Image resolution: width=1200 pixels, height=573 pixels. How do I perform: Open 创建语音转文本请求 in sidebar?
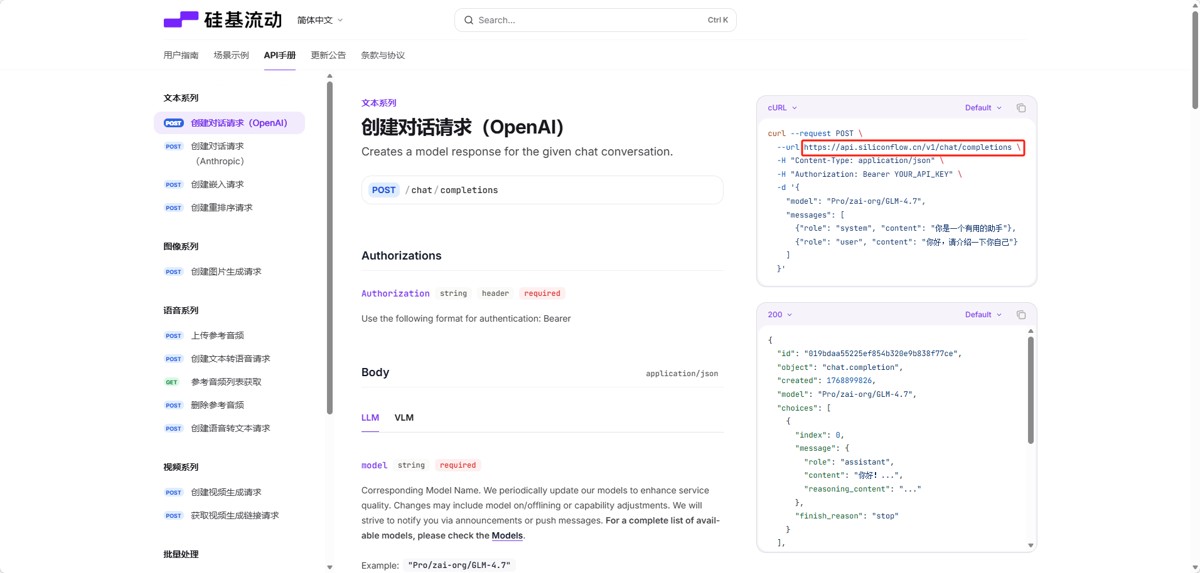click(x=229, y=428)
